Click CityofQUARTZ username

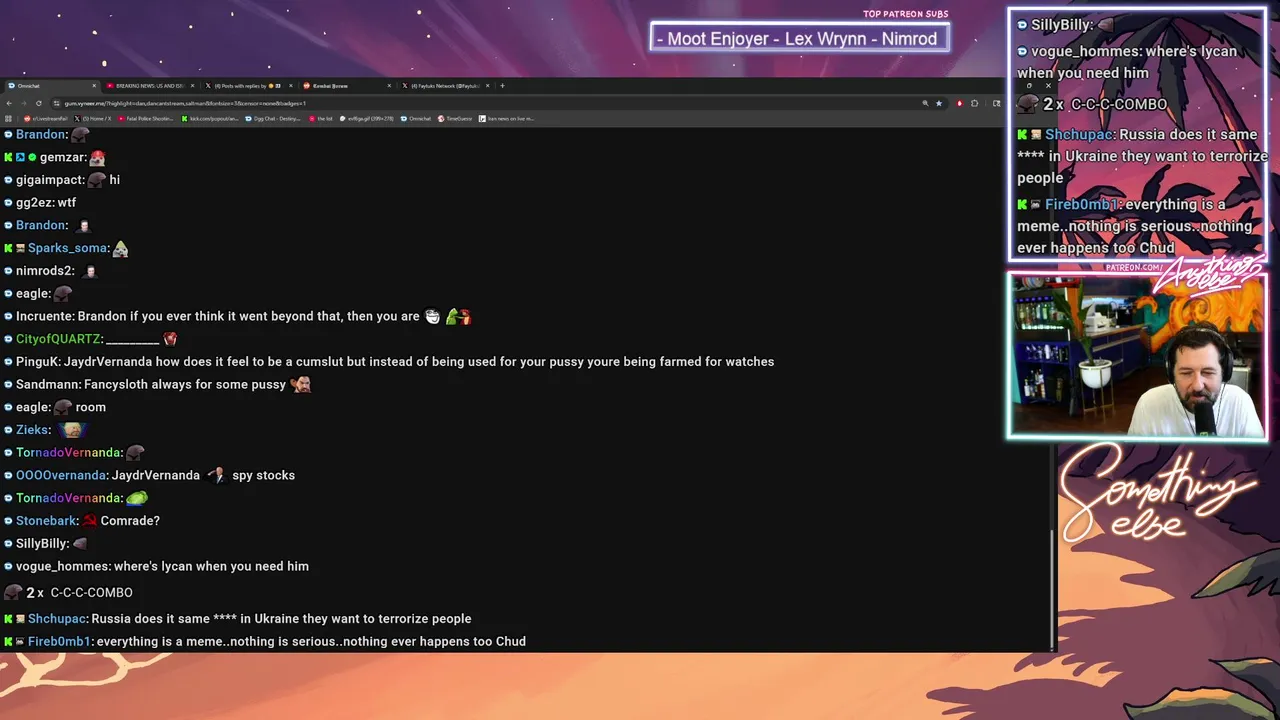(x=58, y=339)
